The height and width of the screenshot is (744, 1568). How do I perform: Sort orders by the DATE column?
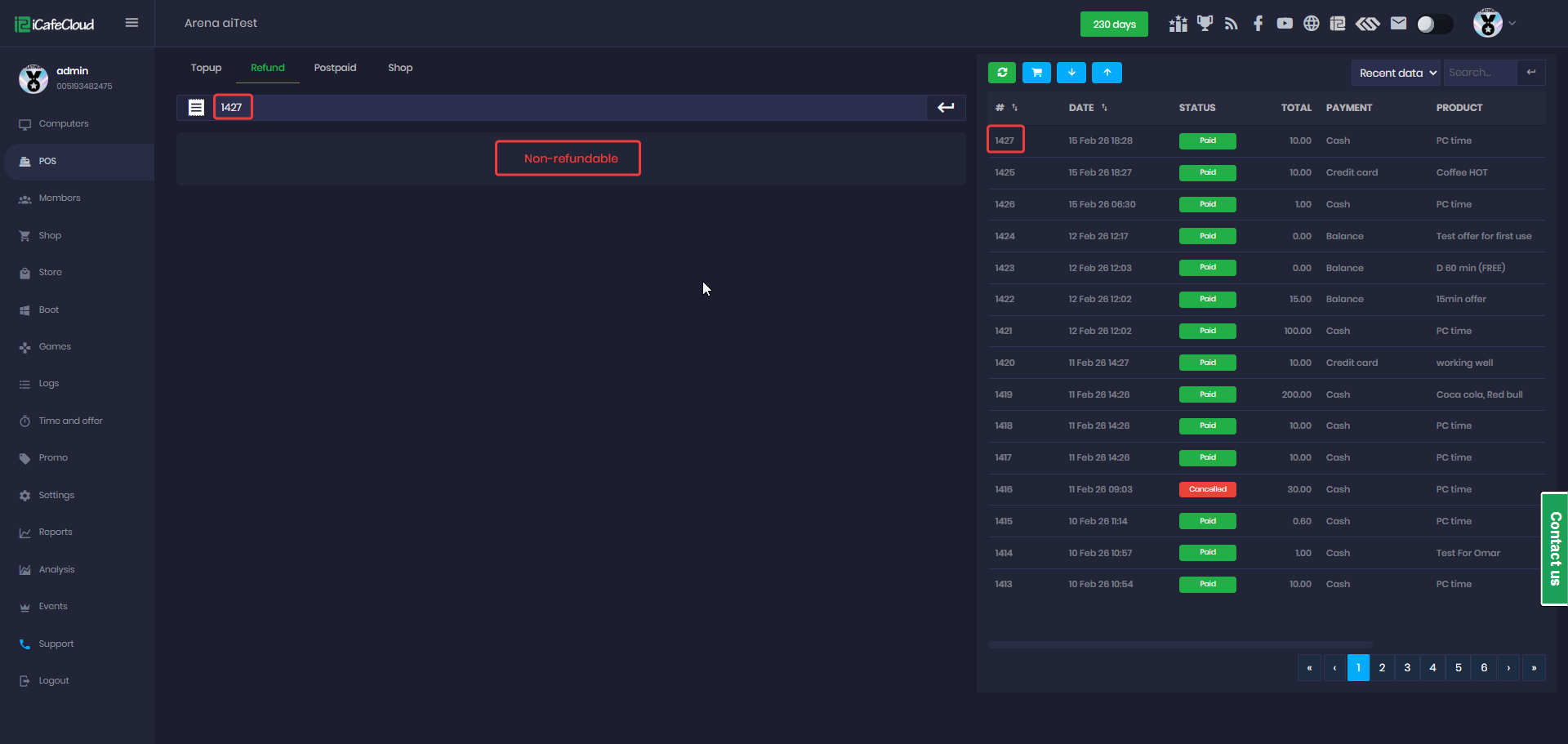pyautogui.click(x=1088, y=108)
